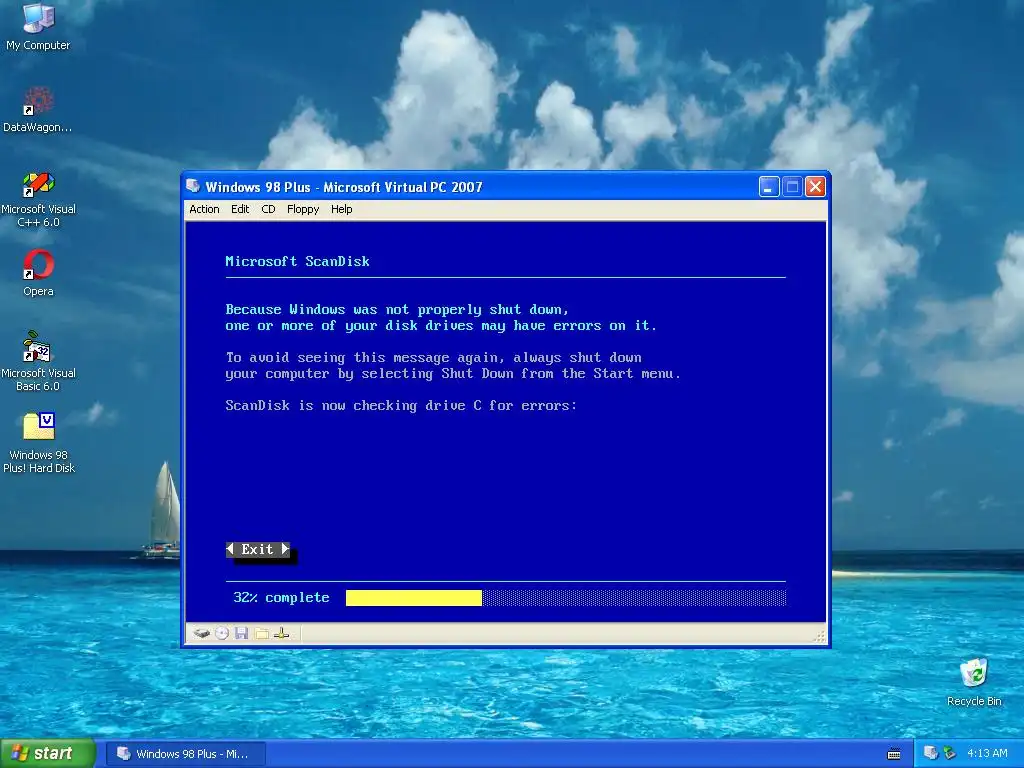The width and height of the screenshot is (1024, 768).
Task: Select the Windows 98 Plus! Hard Disk file
Action: click(x=38, y=442)
